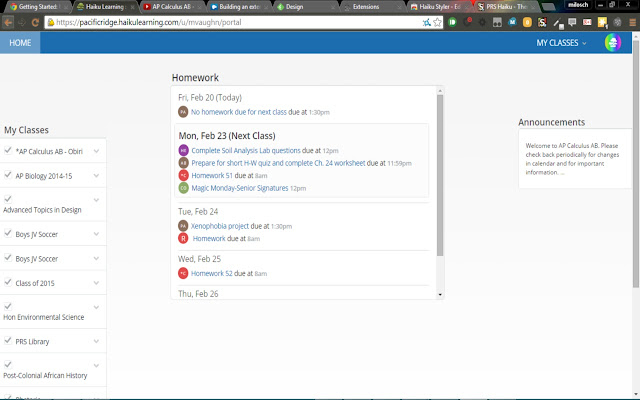640x400 pixels.
Task: Click red R avatar beside Homework
Action: click(183, 238)
